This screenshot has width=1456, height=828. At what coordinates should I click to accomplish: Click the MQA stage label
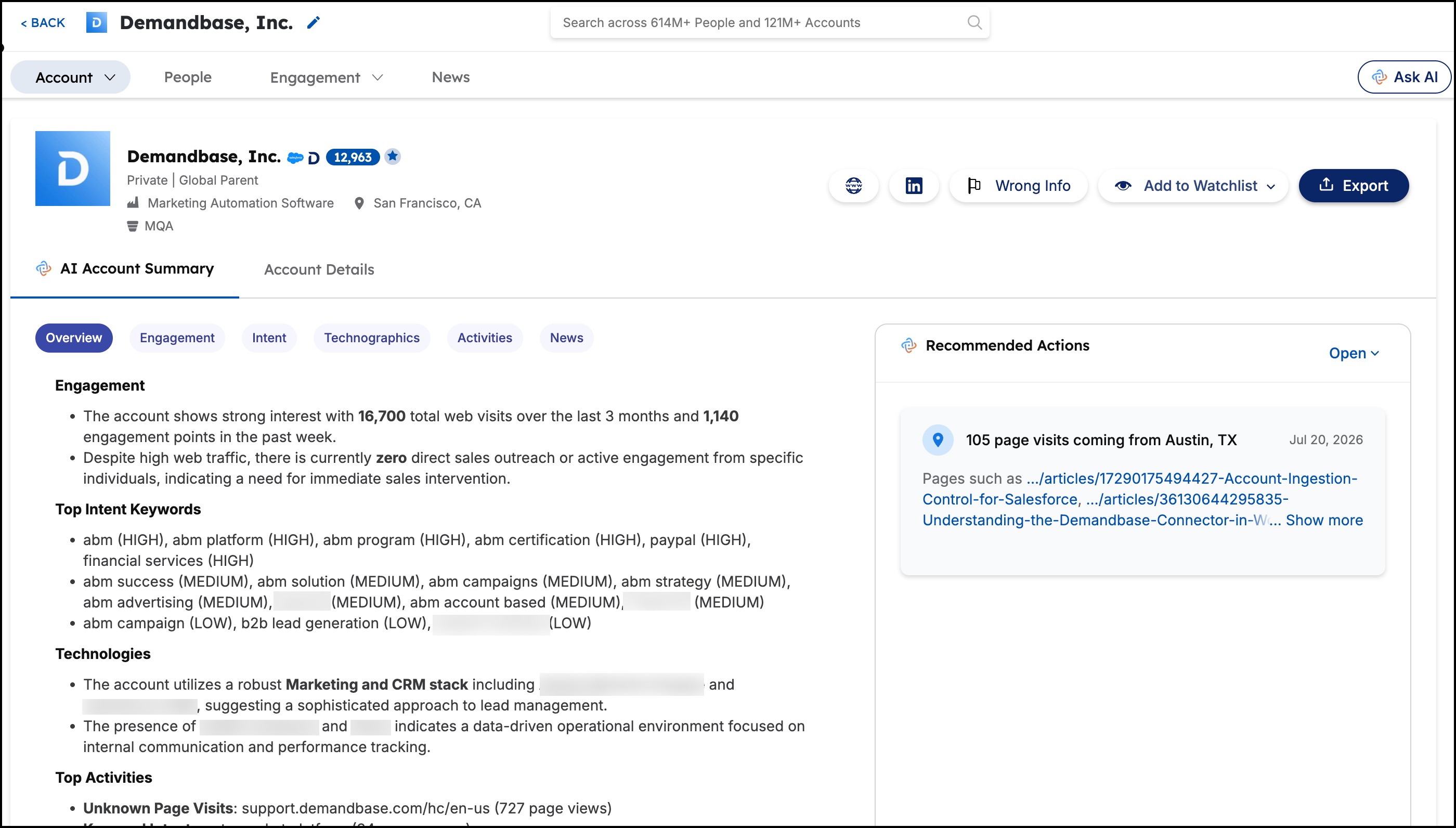point(159,226)
